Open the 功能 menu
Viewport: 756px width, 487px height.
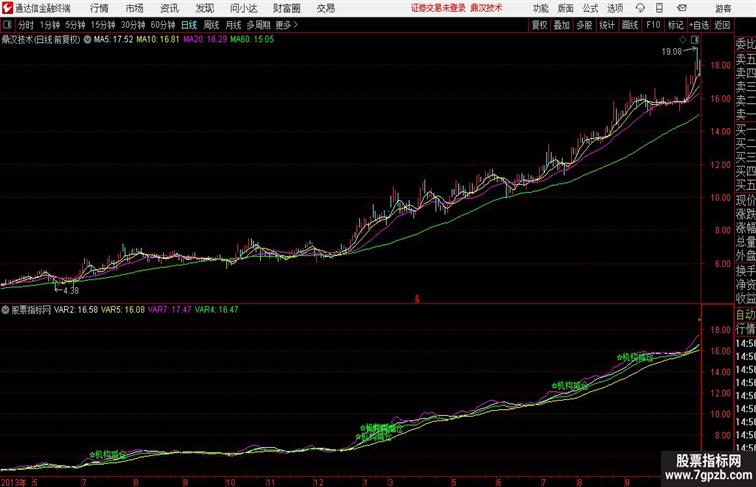point(540,8)
